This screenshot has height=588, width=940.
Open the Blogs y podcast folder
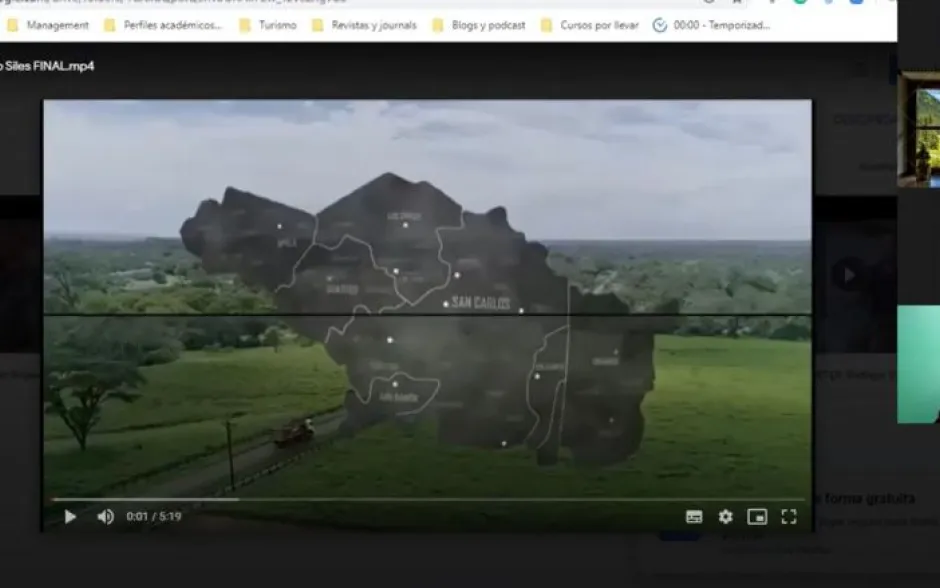click(478, 25)
